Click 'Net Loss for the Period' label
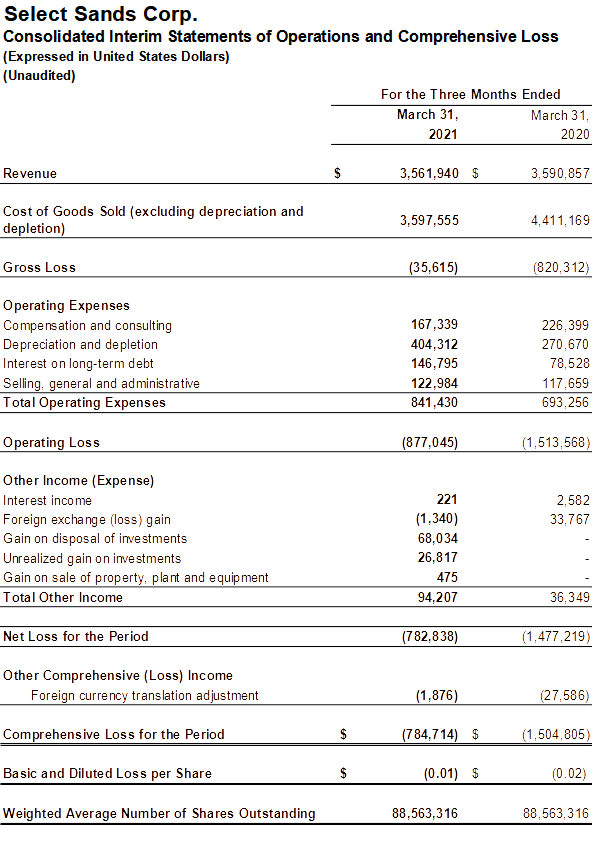 [x=76, y=637]
